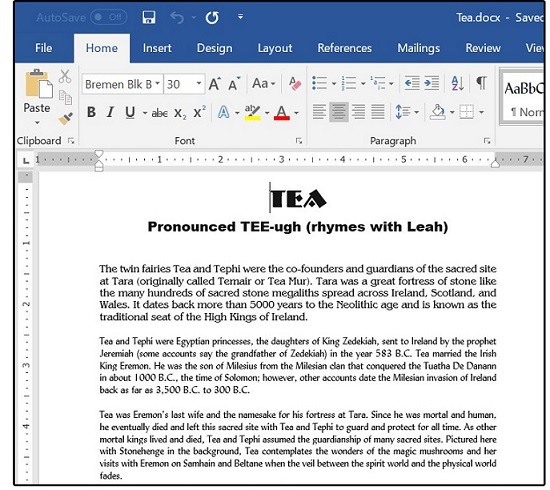Align text left
Image resolution: width=550 pixels, height=490 pixels.
(x=319, y=112)
